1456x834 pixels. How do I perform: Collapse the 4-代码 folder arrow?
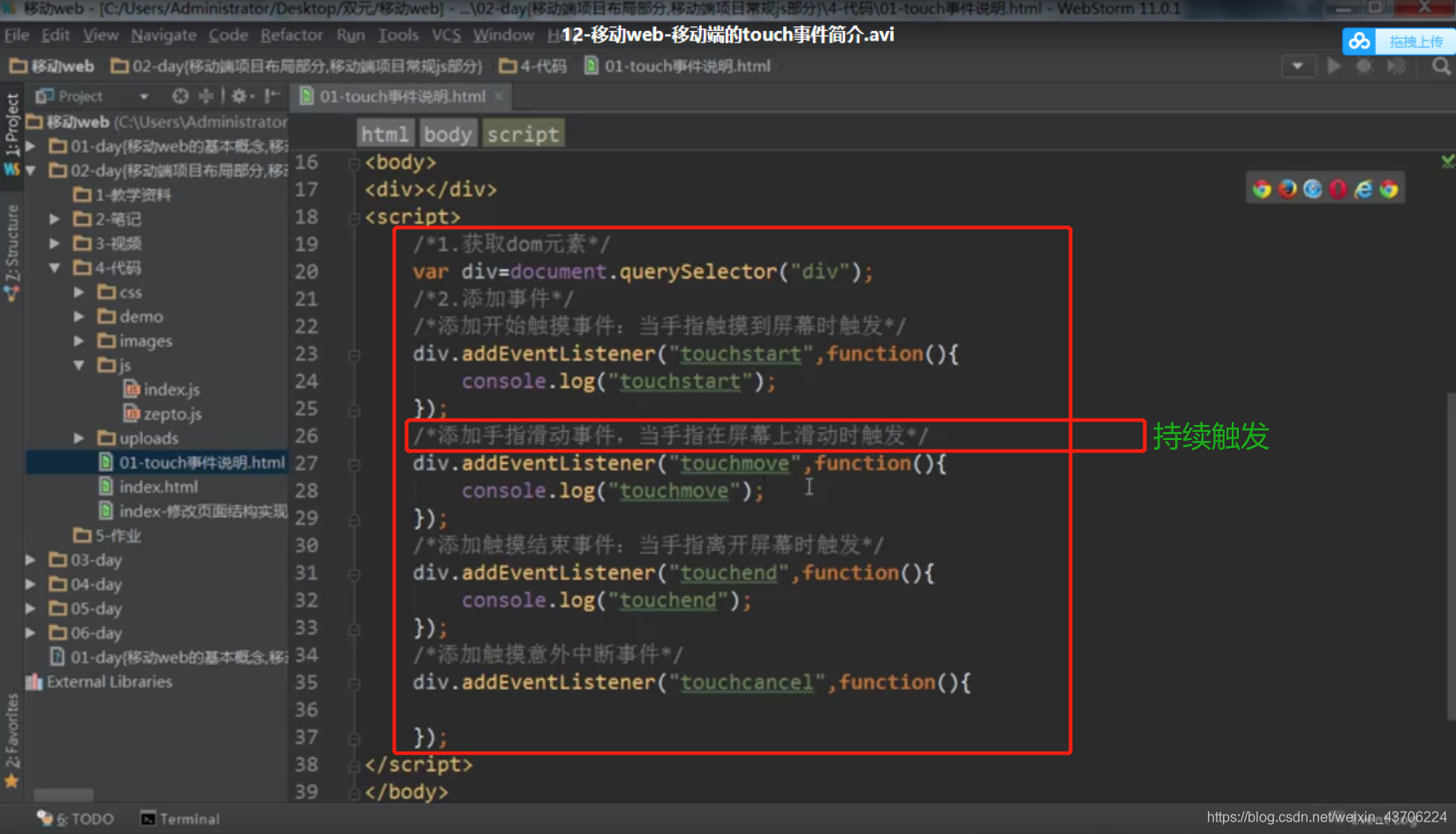[55, 268]
